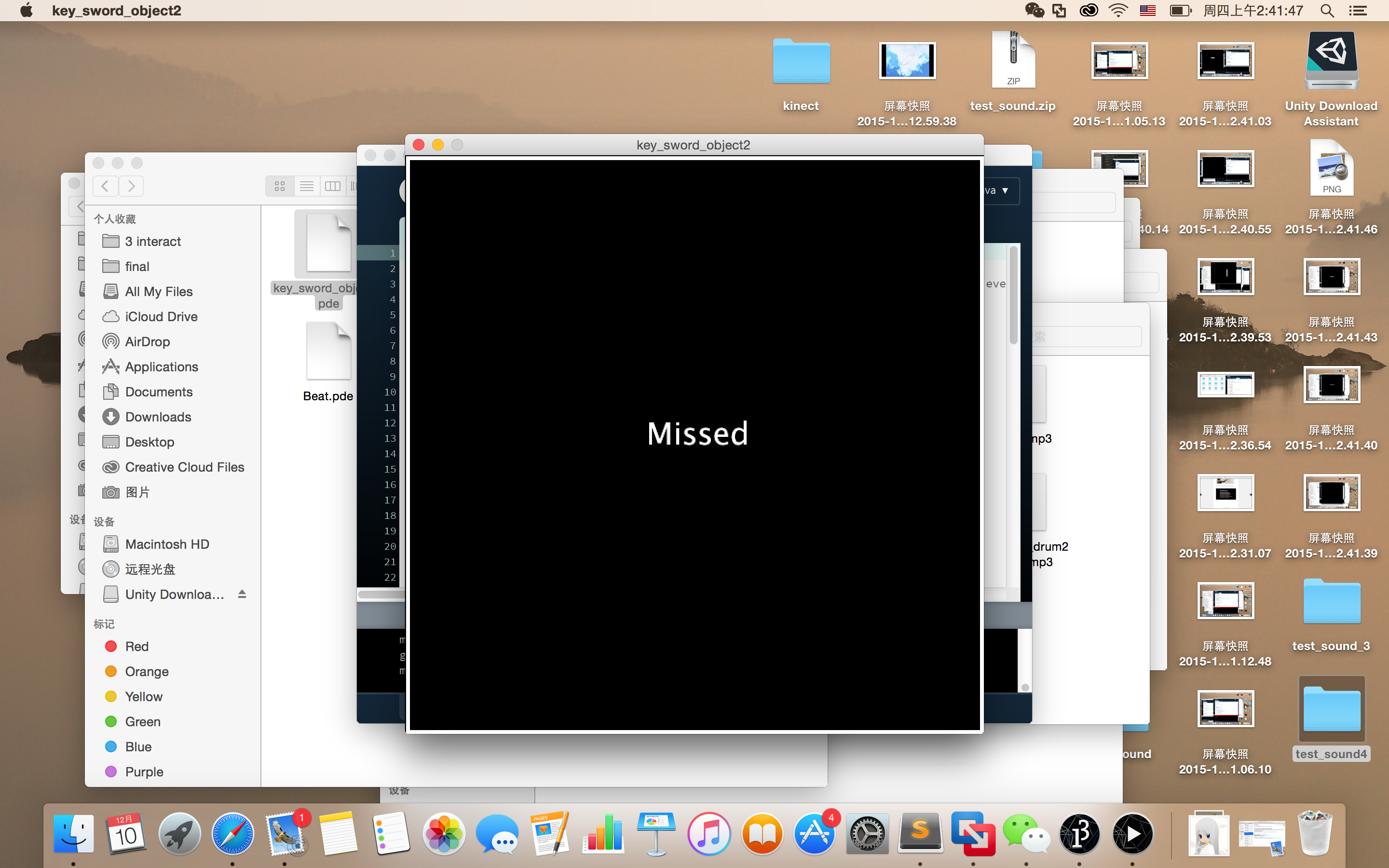This screenshot has width=1389, height=868.
Task: Open Notification Center icon
Action: coord(1358,10)
